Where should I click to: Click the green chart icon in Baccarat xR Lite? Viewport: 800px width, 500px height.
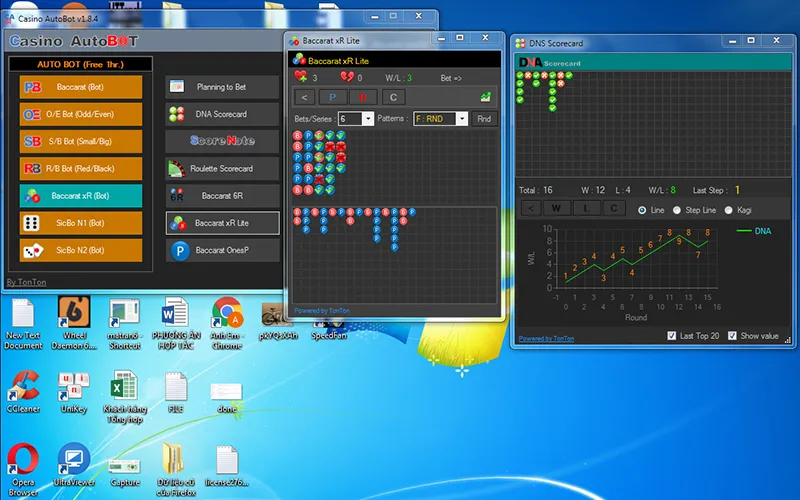point(486,97)
